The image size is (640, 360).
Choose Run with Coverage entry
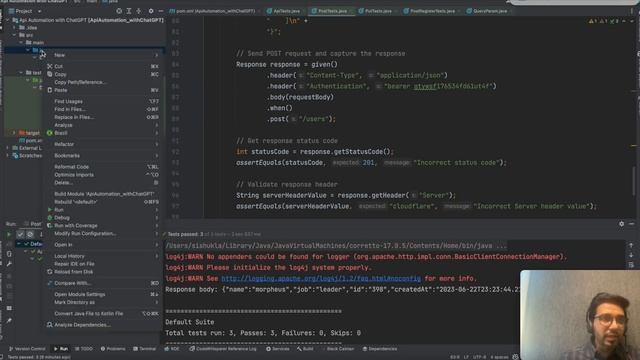coord(102,226)
